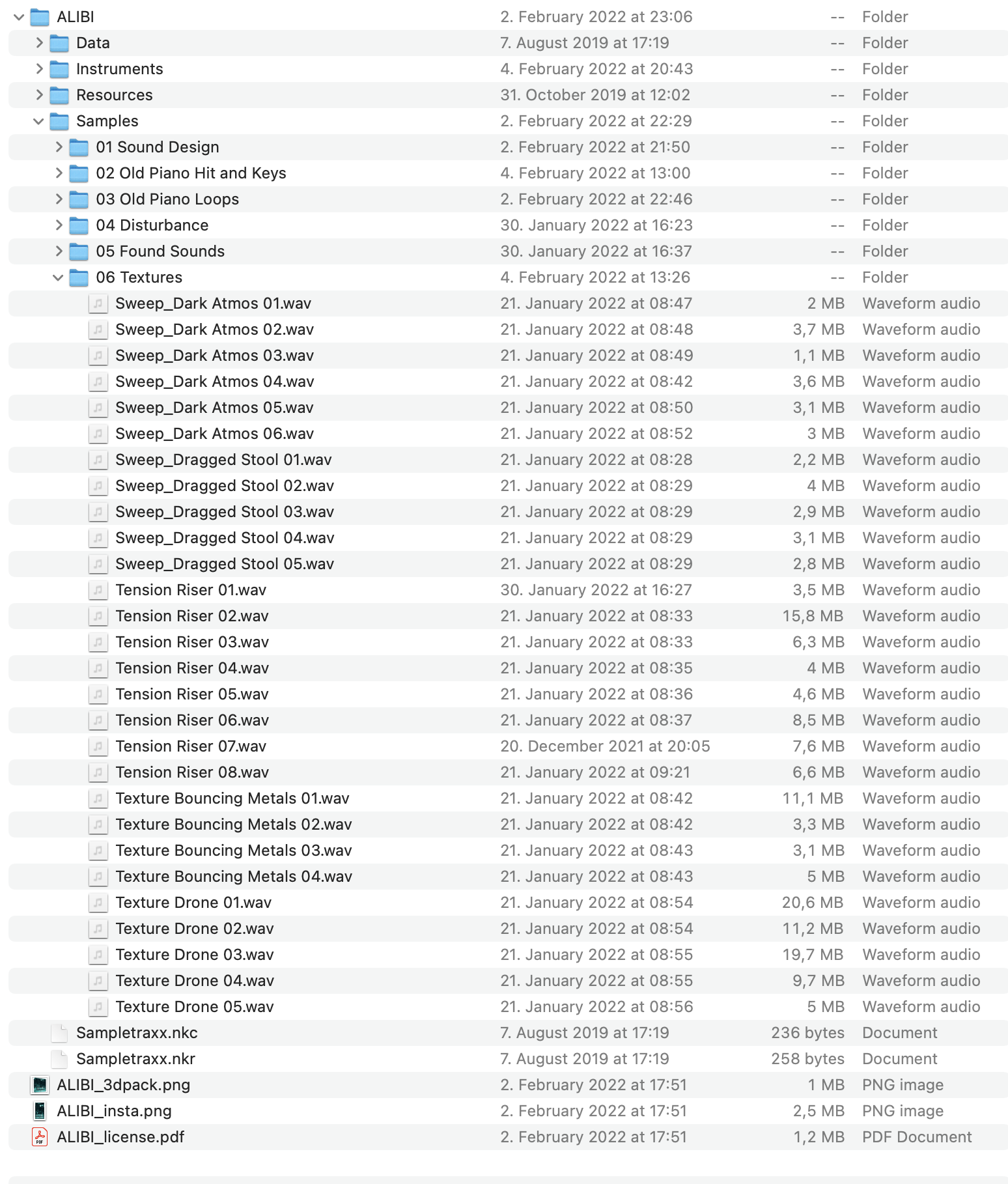The width and height of the screenshot is (1008, 1184).
Task: Collapse the ALIBI root folder
Action: [x=19, y=17]
